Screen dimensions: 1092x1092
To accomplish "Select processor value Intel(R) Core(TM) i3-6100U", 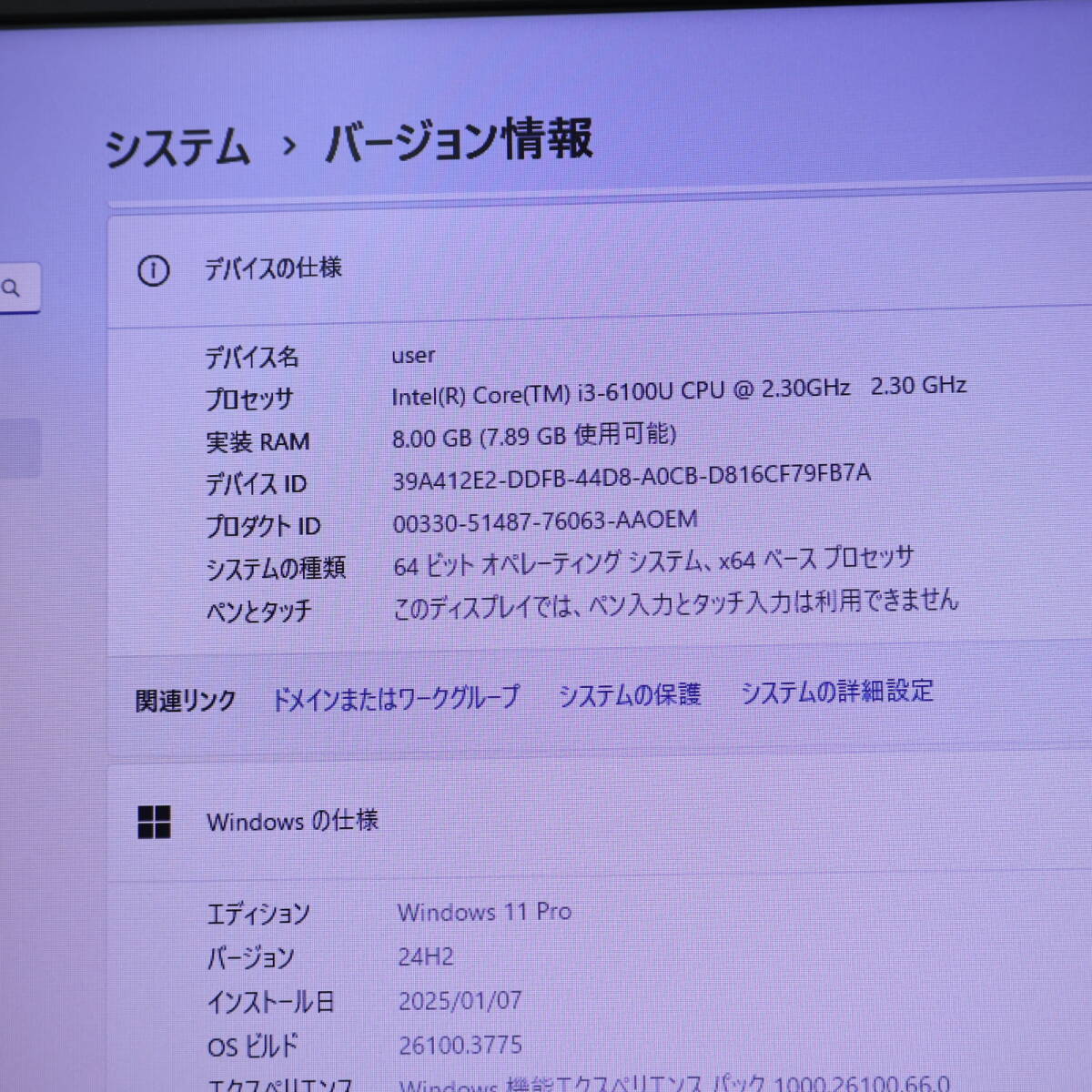I will (x=679, y=389).
